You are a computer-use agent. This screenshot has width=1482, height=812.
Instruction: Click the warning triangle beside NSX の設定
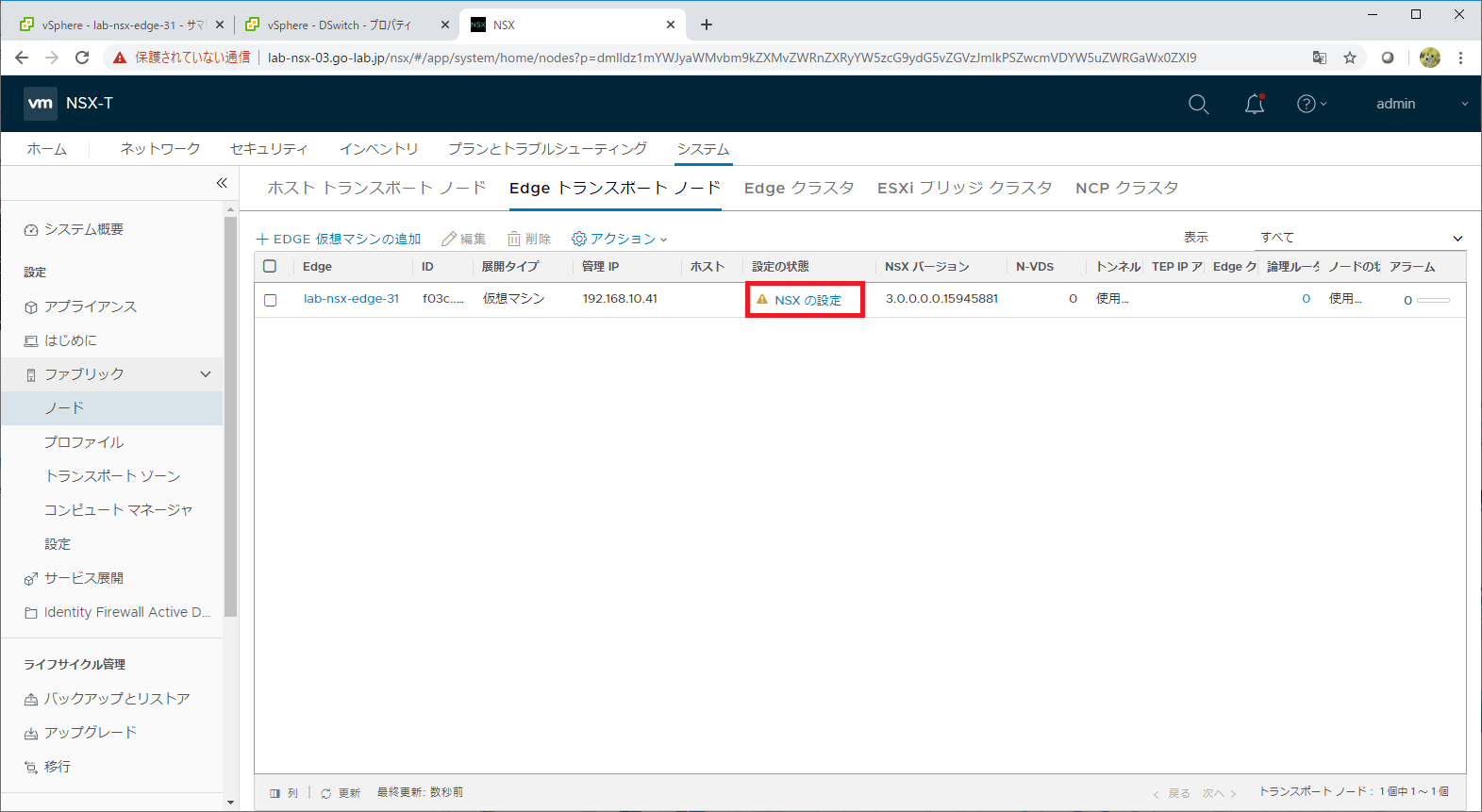pyautogui.click(x=762, y=300)
